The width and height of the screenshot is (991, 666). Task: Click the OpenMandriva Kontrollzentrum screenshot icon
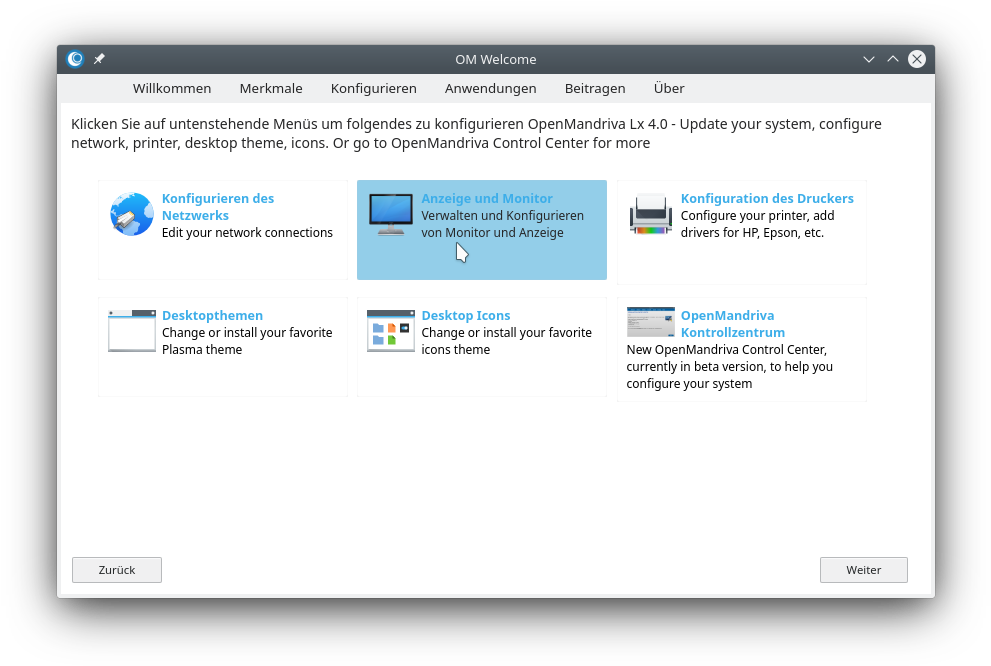click(650, 322)
